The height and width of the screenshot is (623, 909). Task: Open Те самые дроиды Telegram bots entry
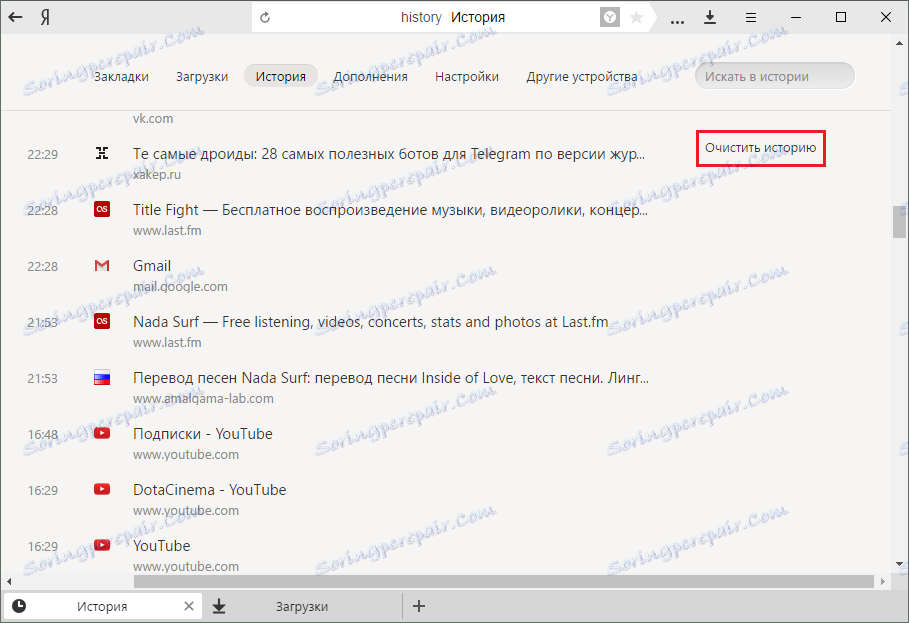[x=388, y=154]
